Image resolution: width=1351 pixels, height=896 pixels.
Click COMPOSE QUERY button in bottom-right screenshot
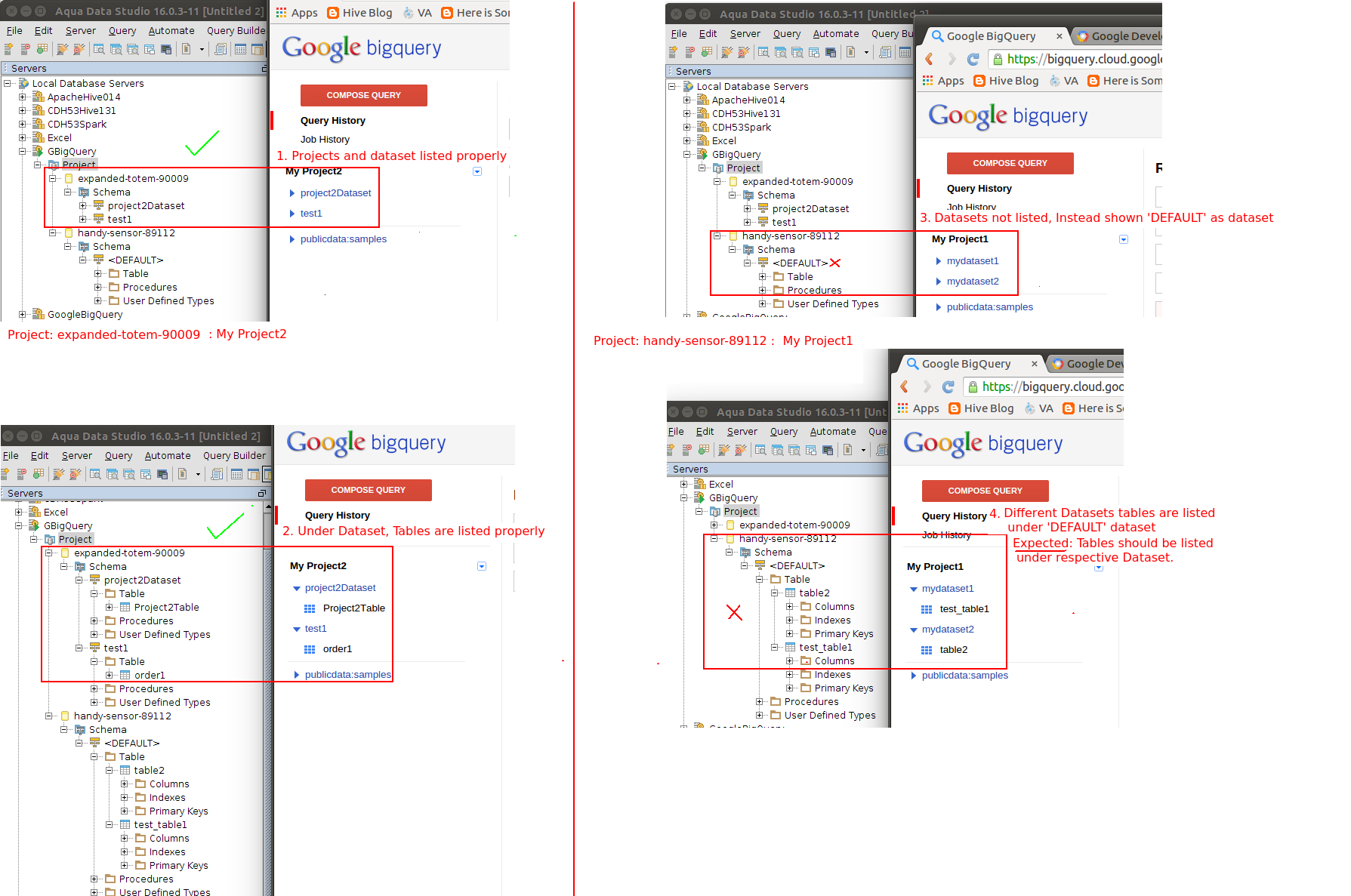click(x=985, y=491)
